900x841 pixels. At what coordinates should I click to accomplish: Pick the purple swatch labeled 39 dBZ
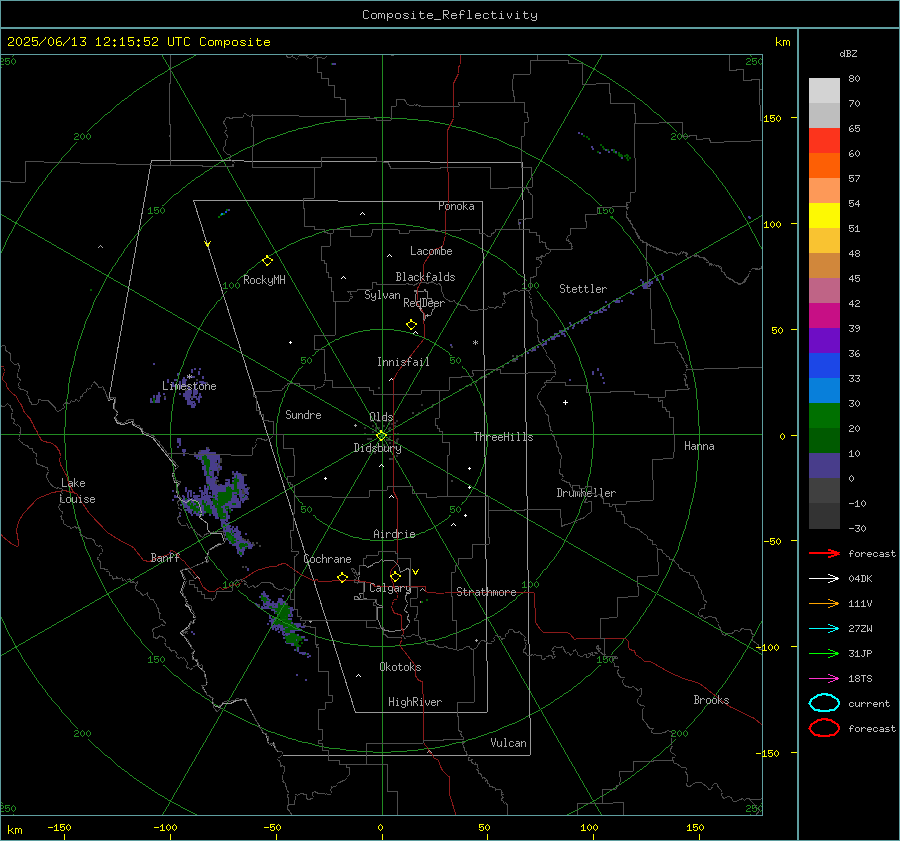824,340
